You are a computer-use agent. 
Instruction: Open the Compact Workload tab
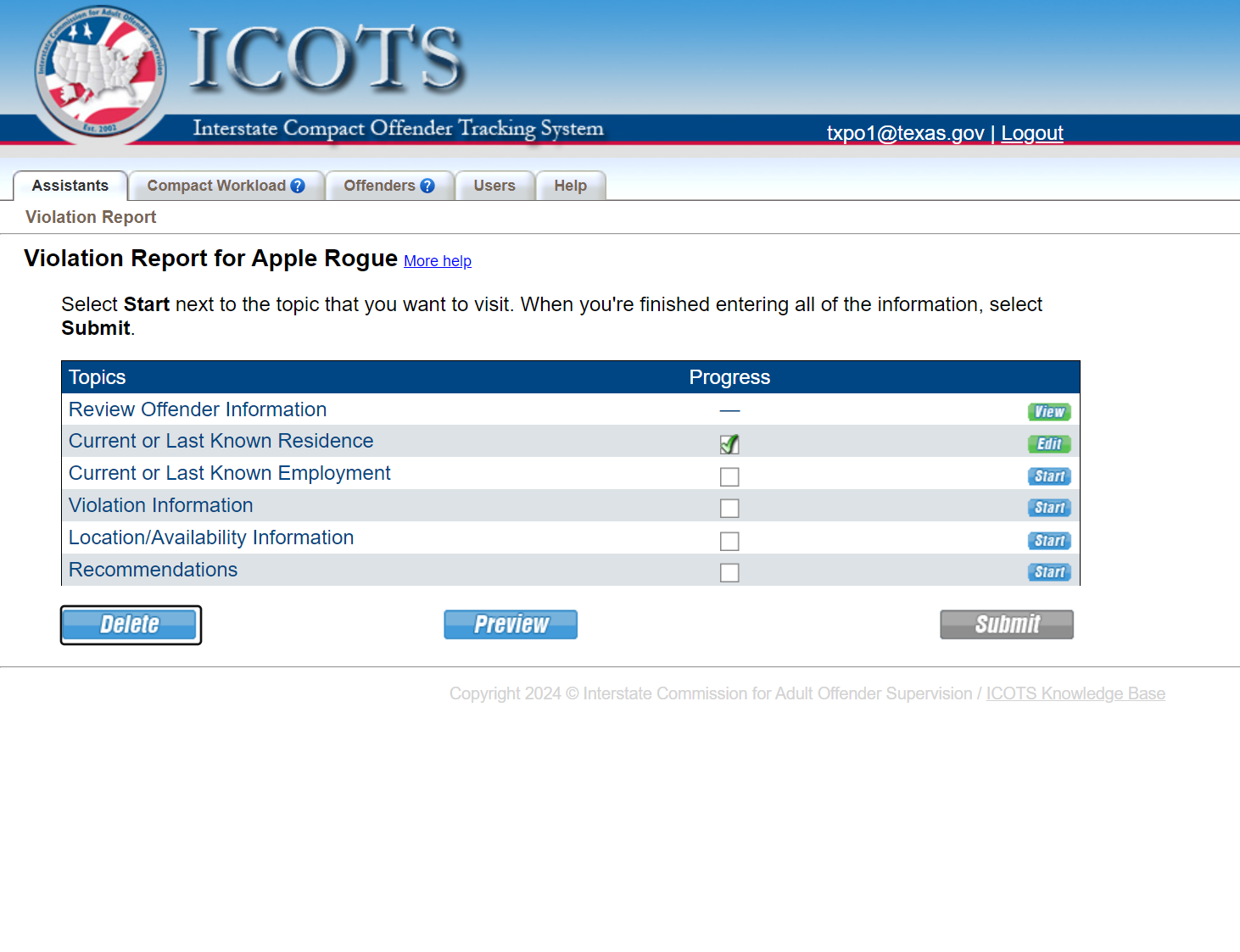click(x=216, y=186)
